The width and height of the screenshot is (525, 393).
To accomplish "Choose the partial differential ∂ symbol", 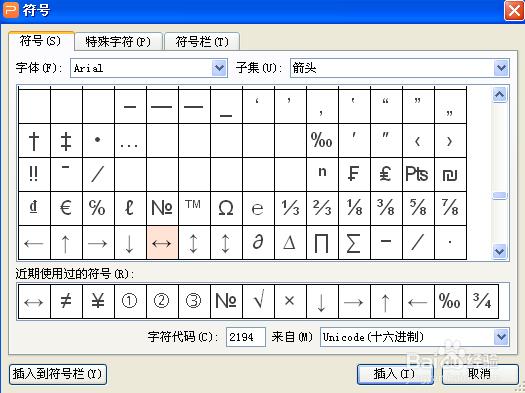I will coord(258,242).
